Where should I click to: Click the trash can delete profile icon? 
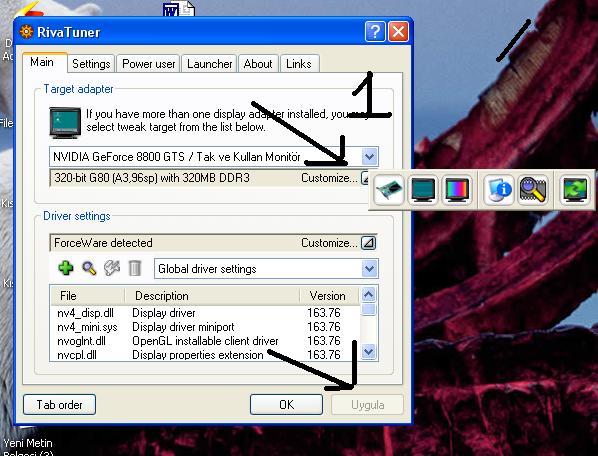(135, 268)
